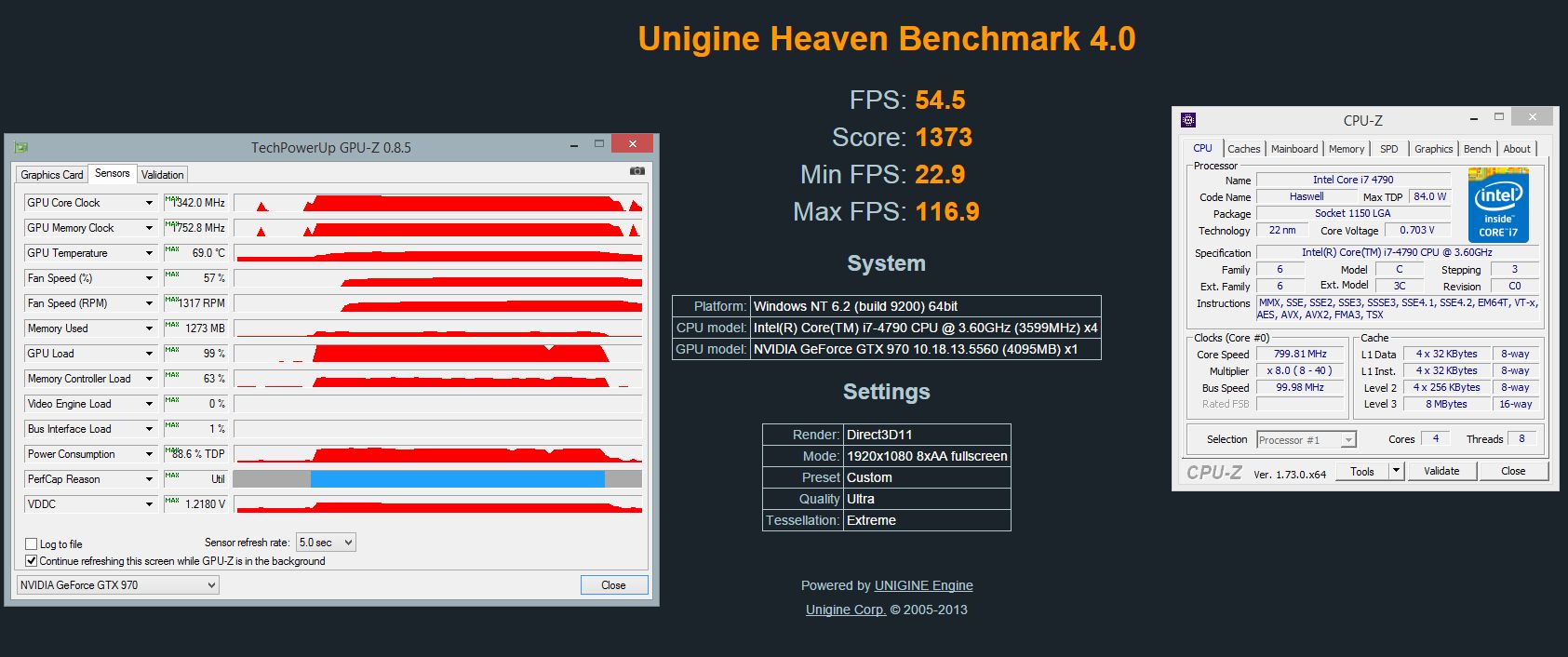The image size is (1568, 657).
Task: Select the GPU-Z Sensors tab
Action: 113,173
